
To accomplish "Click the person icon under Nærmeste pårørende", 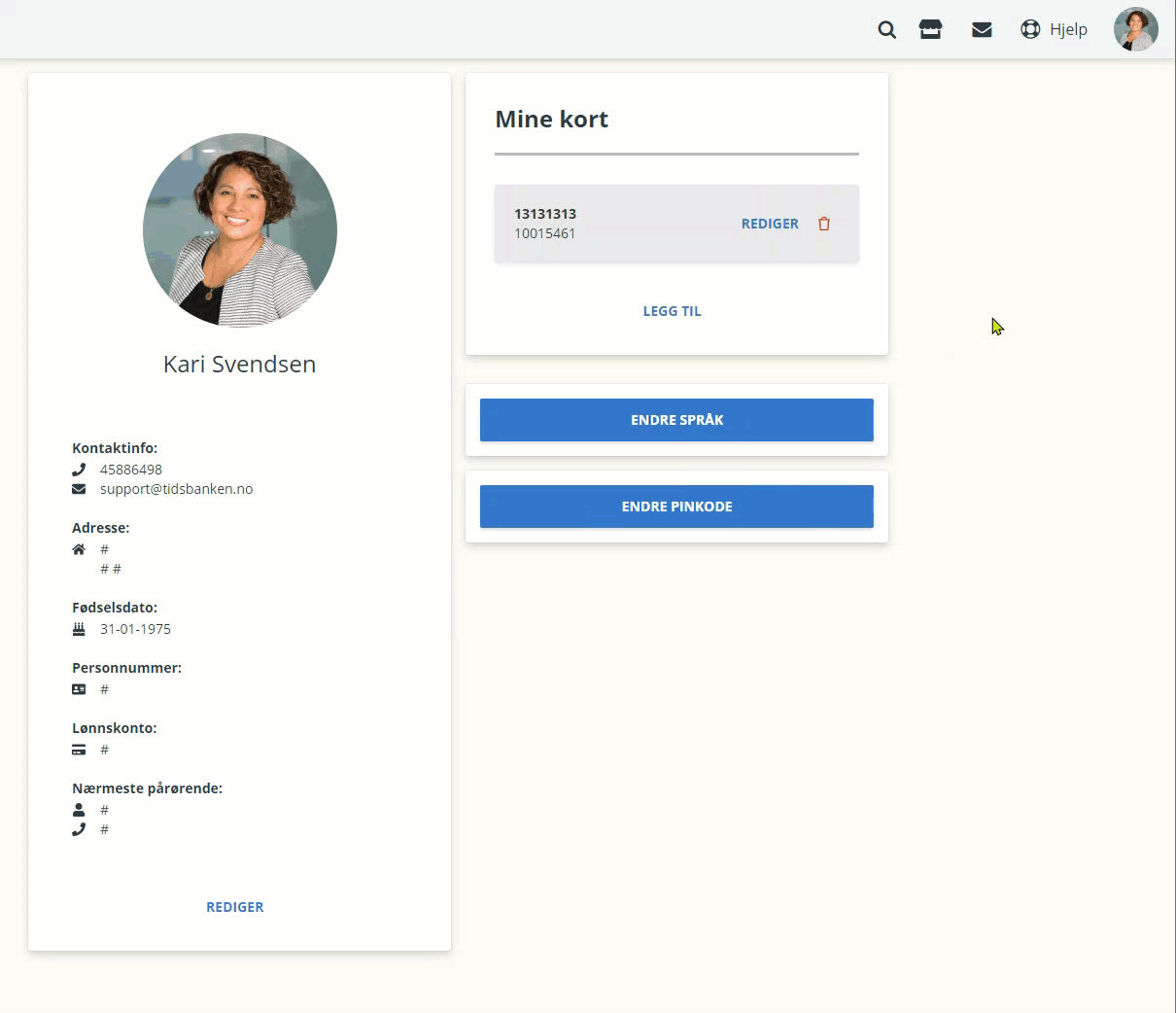I will pos(79,810).
